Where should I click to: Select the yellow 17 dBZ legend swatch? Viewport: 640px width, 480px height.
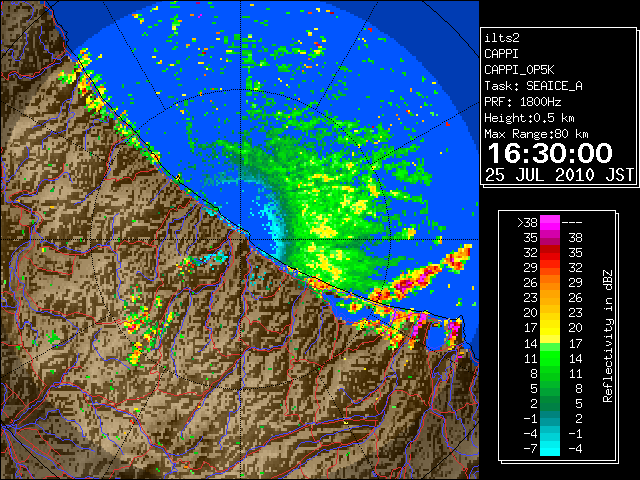(x=550, y=328)
